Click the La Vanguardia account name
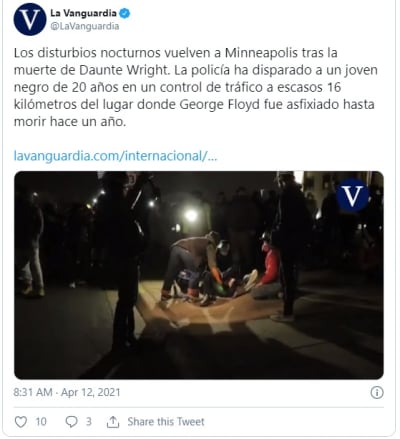The width and height of the screenshot is (400, 439). [83, 13]
